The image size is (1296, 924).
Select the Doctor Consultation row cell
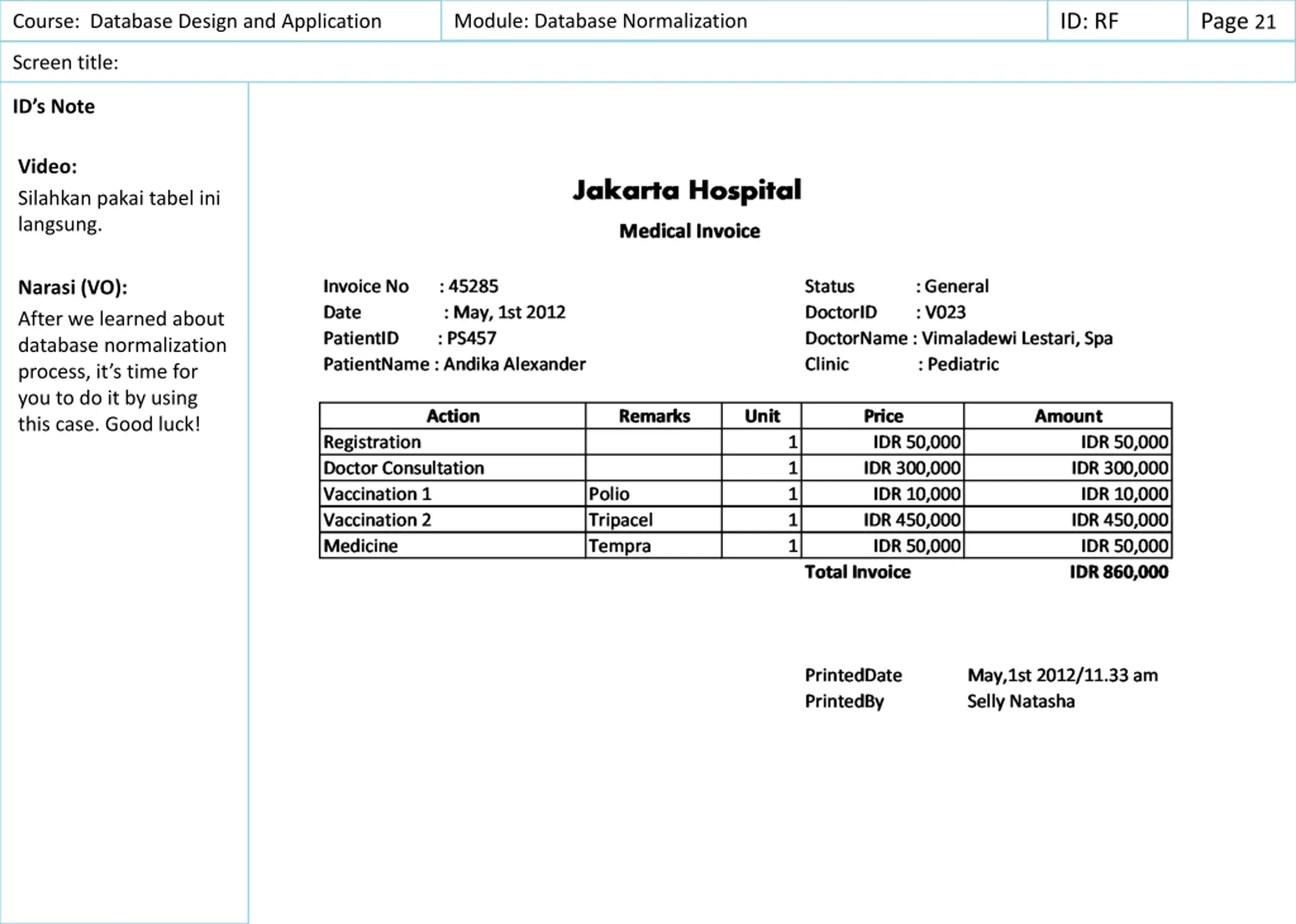point(452,468)
